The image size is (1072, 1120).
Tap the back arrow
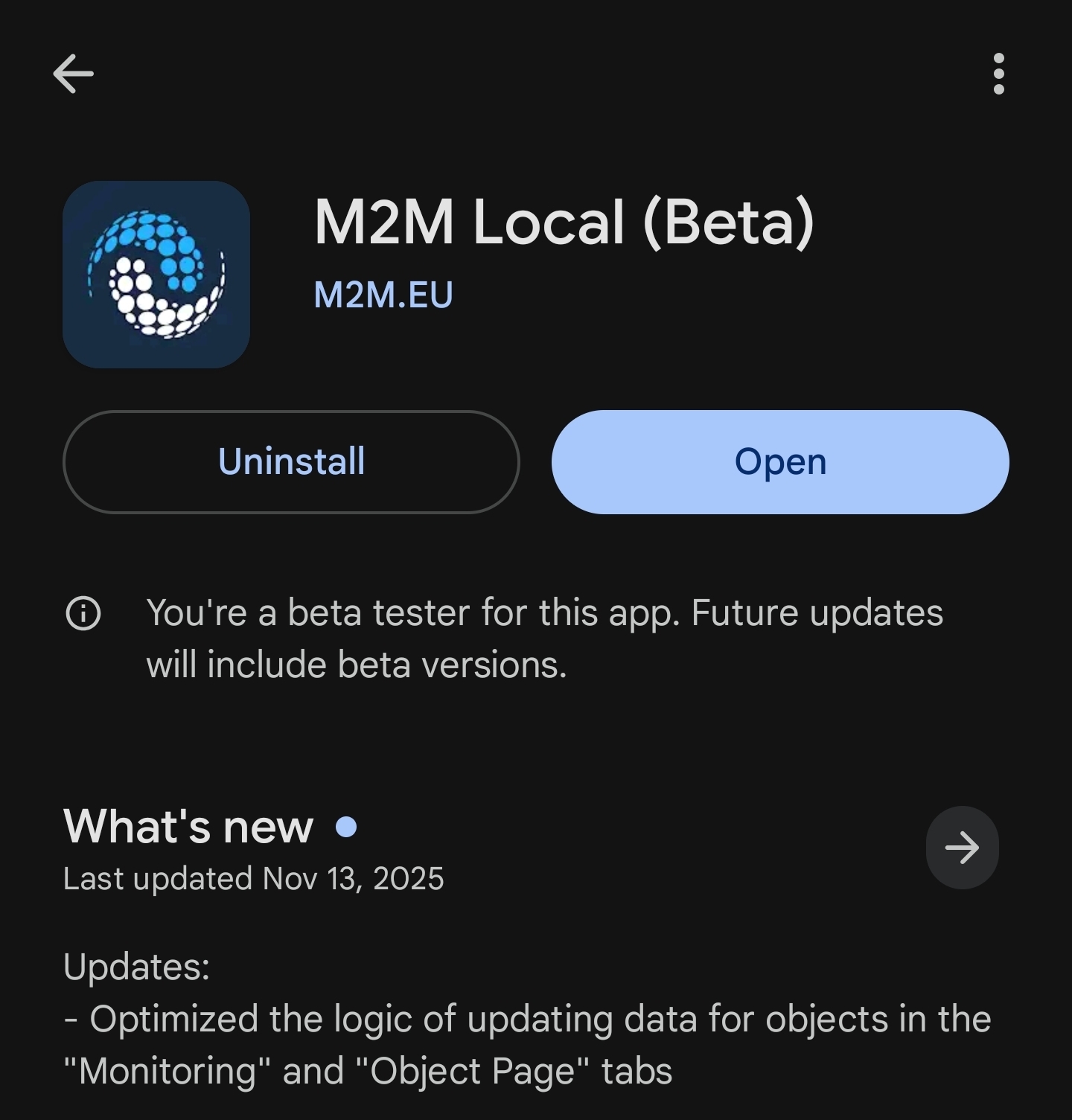tap(73, 74)
